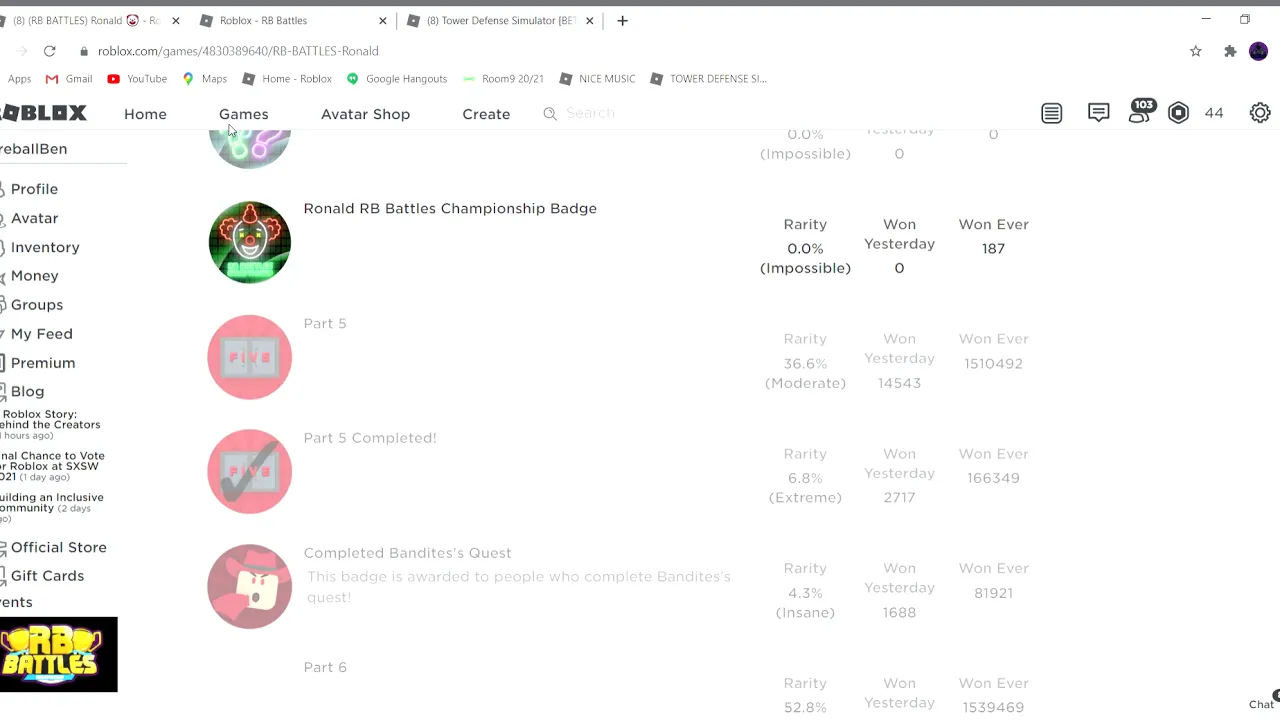1280x720 pixels.
Task: Open Blog in the sidebar
Action: tap(27, 392)
